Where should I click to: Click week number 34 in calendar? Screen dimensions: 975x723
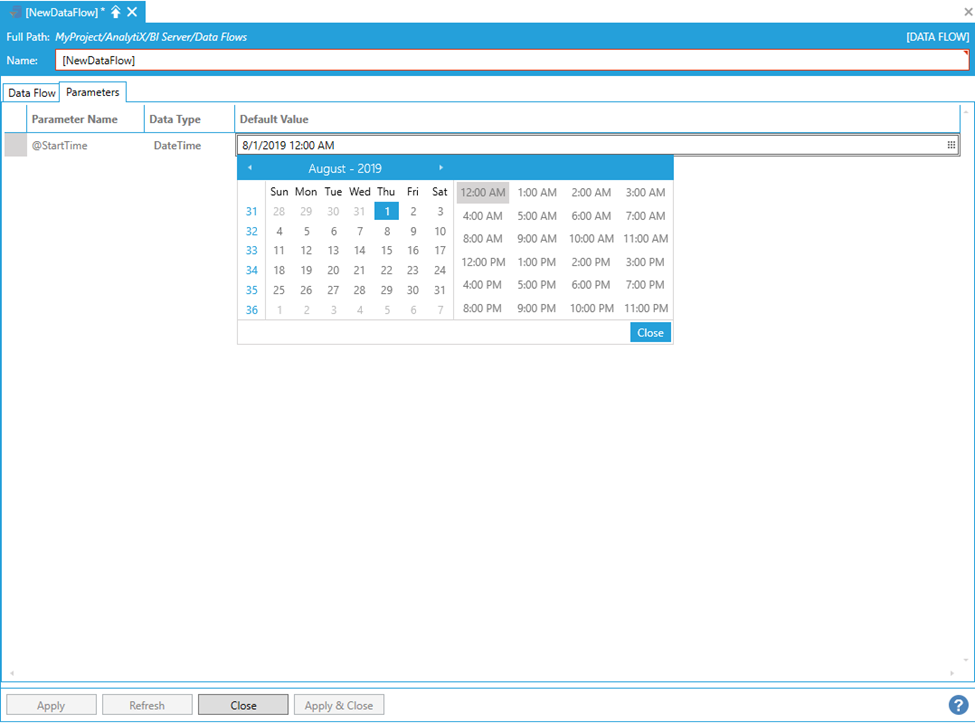point(251,270)
